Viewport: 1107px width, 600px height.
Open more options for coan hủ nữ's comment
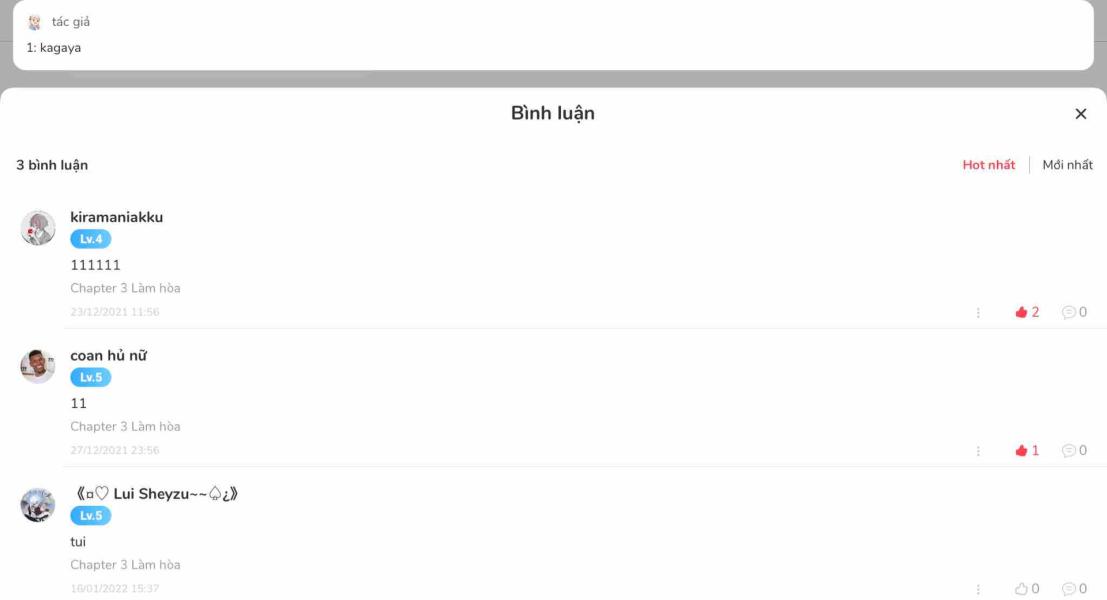[x=978, y=450]
